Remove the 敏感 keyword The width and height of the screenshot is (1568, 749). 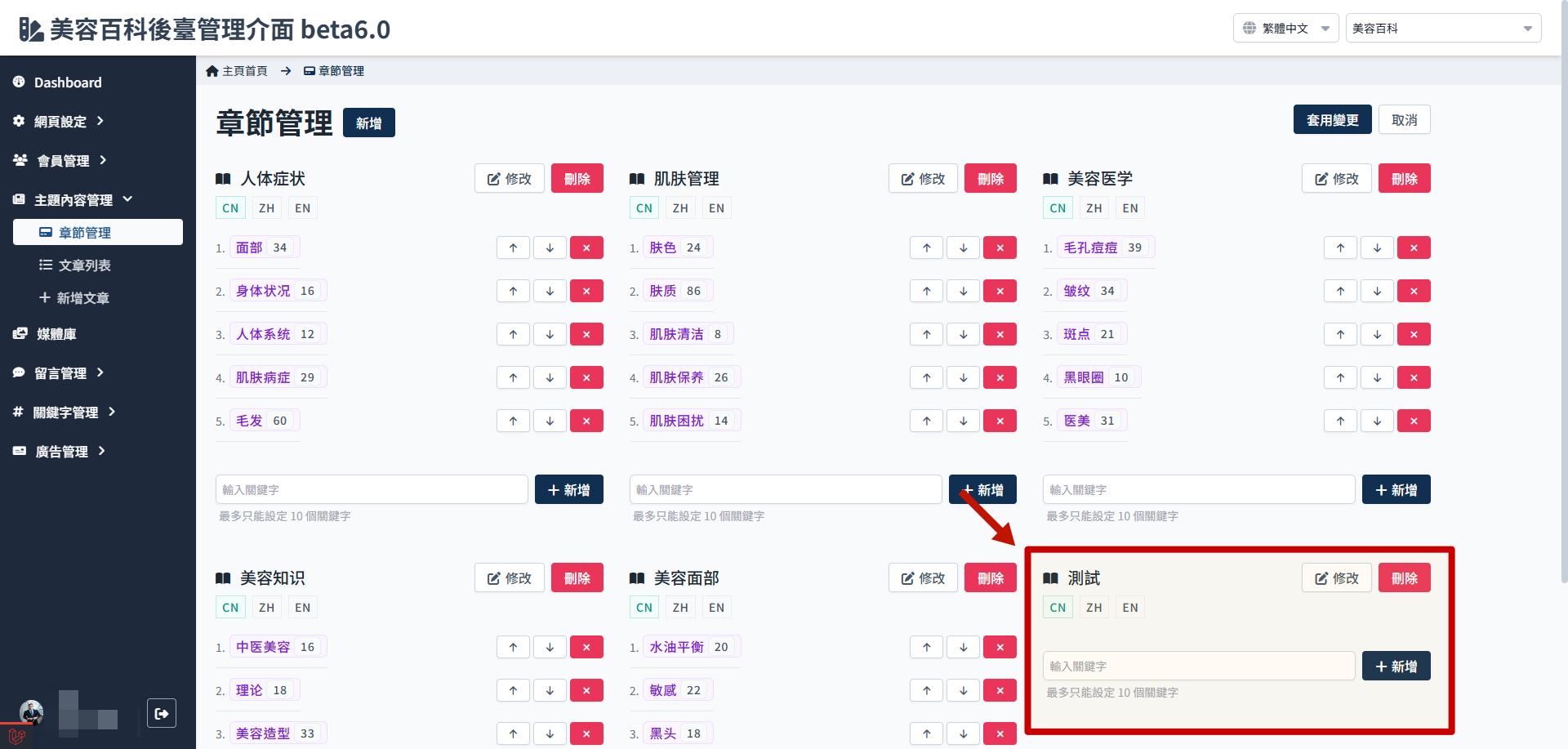[x=1000, y=690]
